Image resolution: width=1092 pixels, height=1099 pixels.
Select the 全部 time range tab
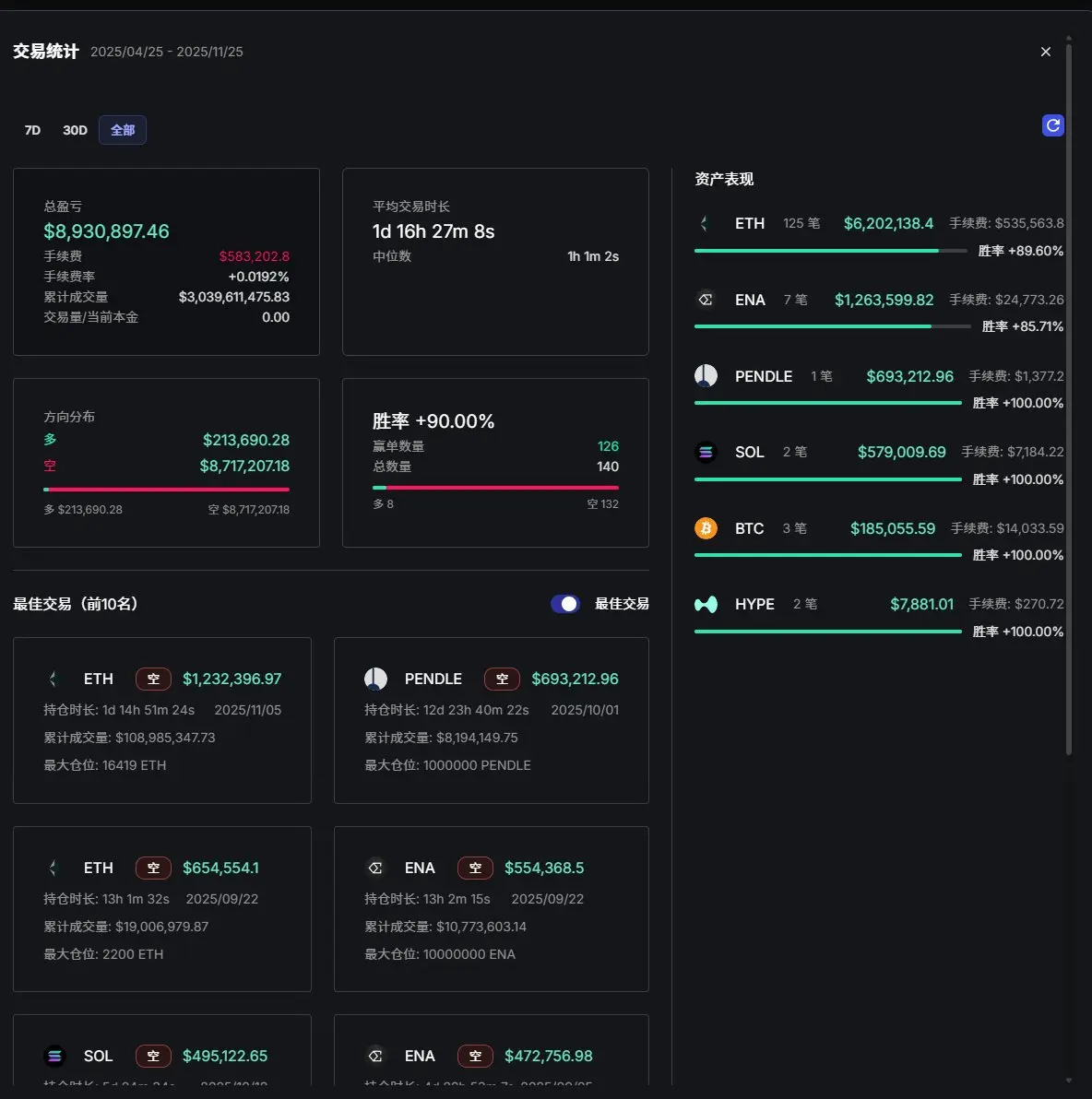[x=123, y=130]
